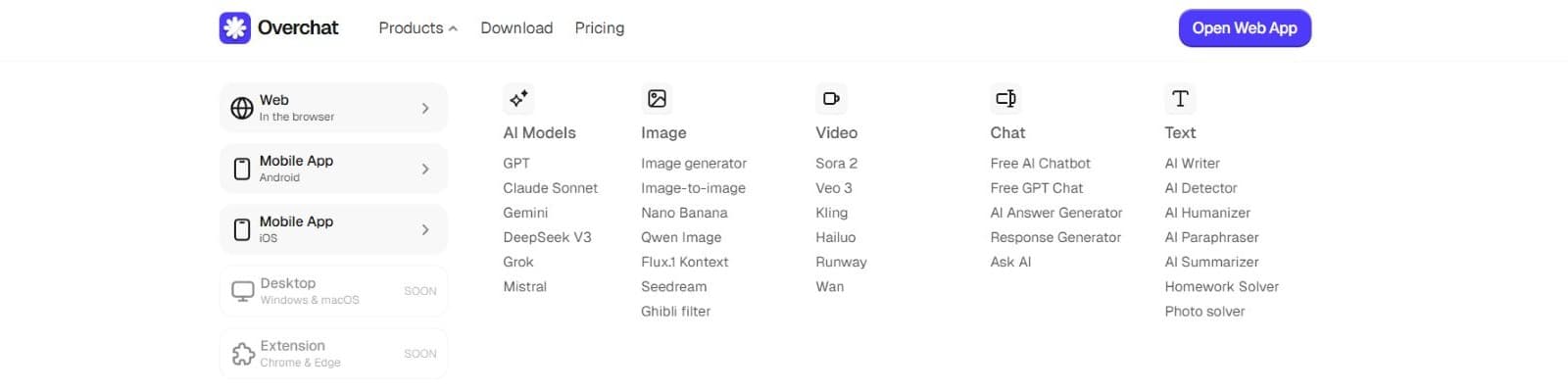
Task: Click the Overchat logo icon
Action: (x=235, y=27)
